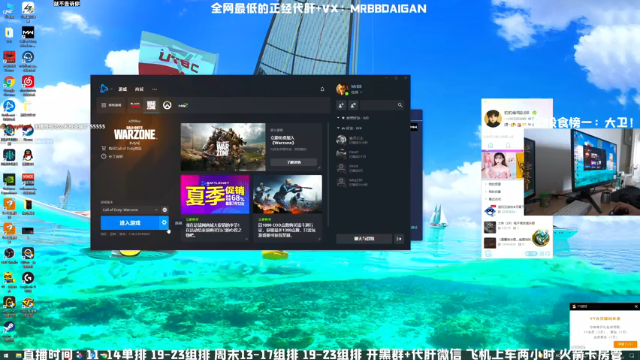640x360 pixels.
Task: Open the Call of Duty: Warzone version dropdown
Action: pyautogui.click(x=130, y=210)
